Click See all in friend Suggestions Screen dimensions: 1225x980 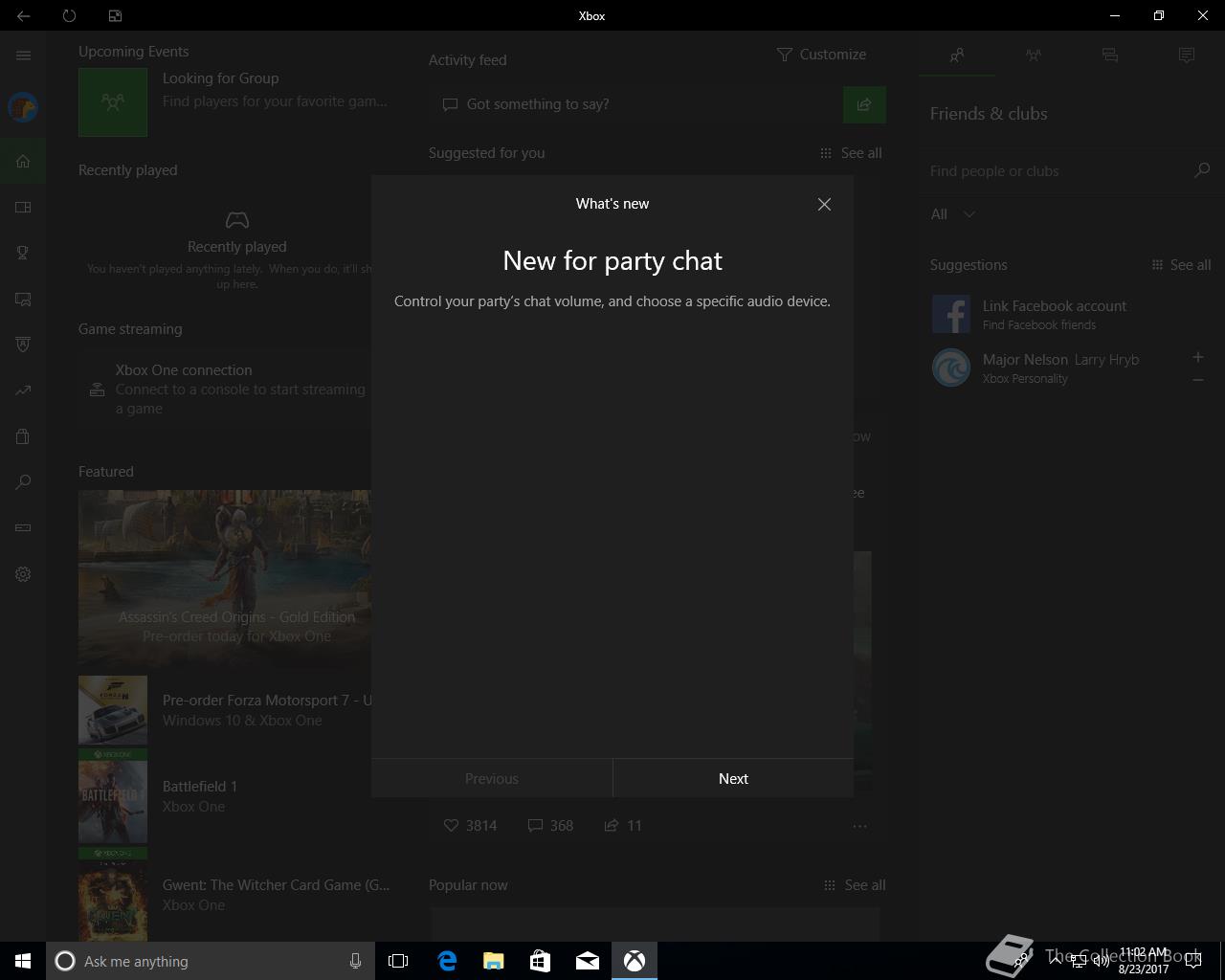[x=1181, y=265]
